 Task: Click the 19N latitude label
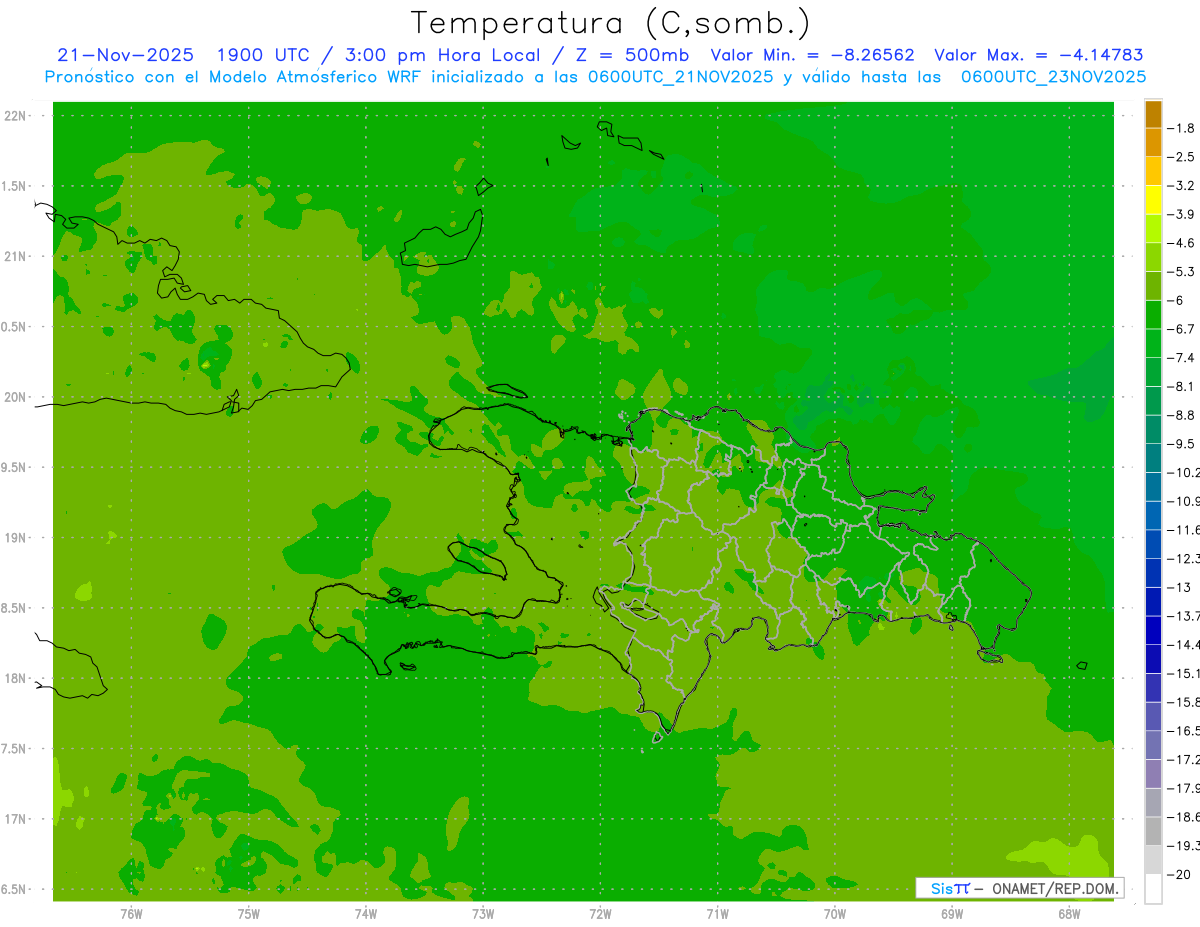point(15,538)
